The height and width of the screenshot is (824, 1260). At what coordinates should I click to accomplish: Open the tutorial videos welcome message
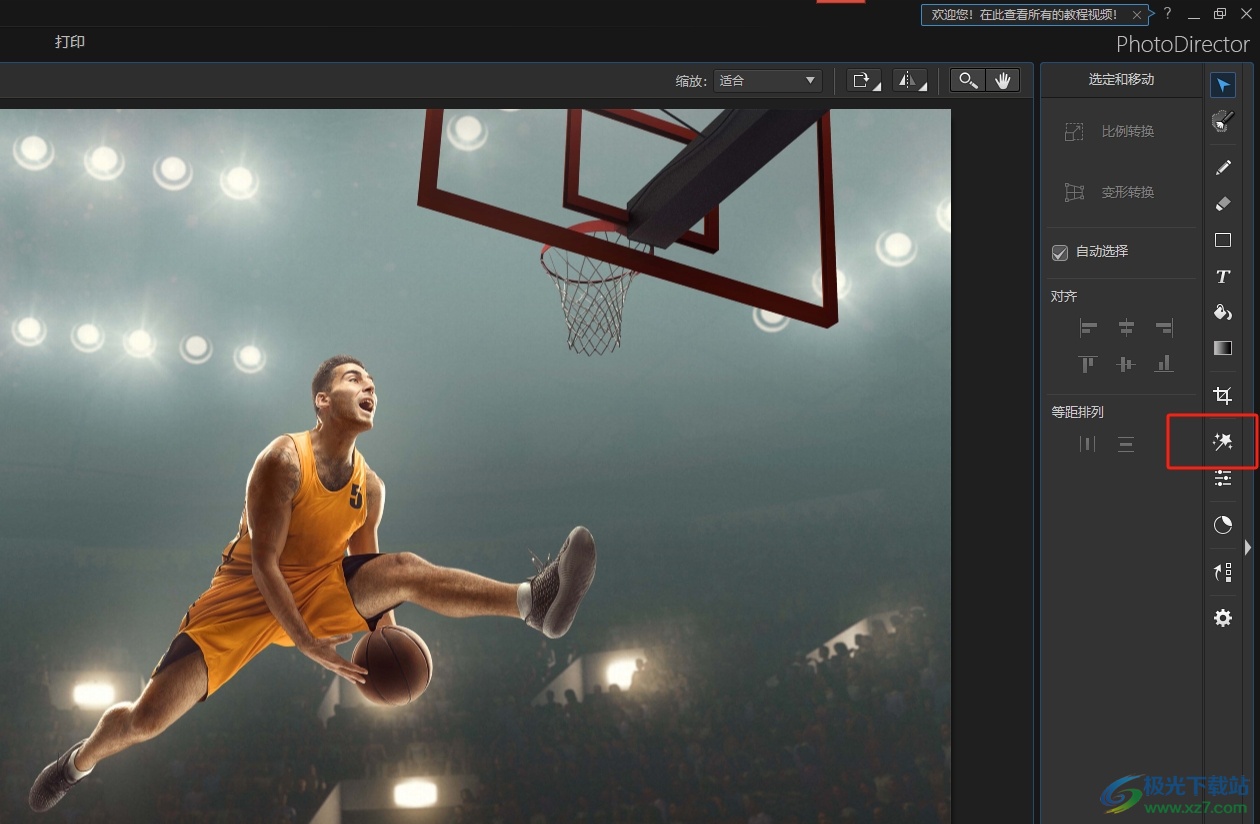[x=1024, y=14]
